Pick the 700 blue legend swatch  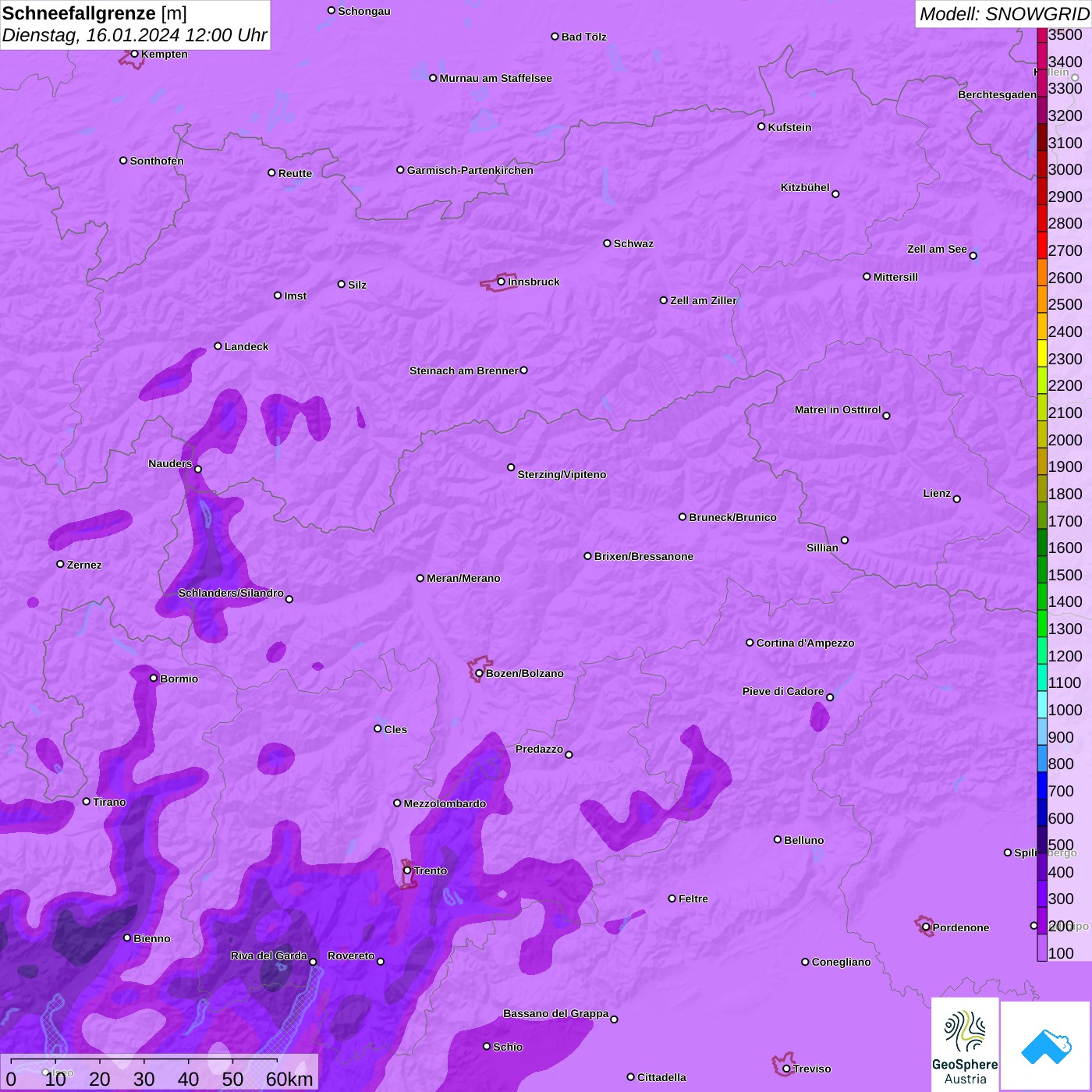pyautogui.click(x=1041, y=785)
